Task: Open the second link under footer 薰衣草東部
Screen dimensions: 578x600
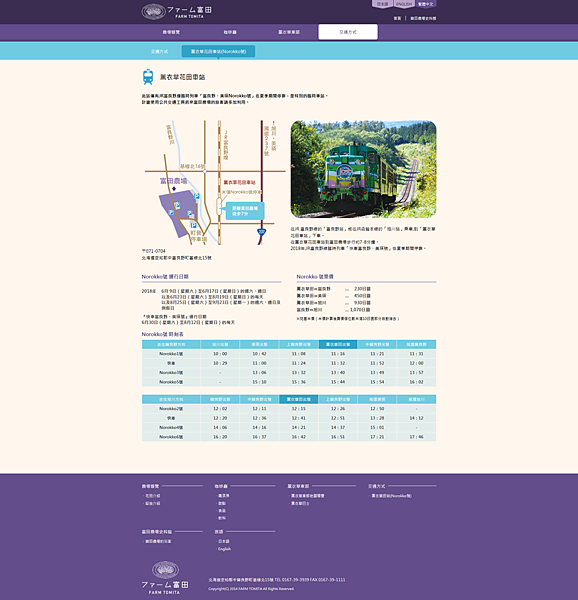Action: point(300,503)
